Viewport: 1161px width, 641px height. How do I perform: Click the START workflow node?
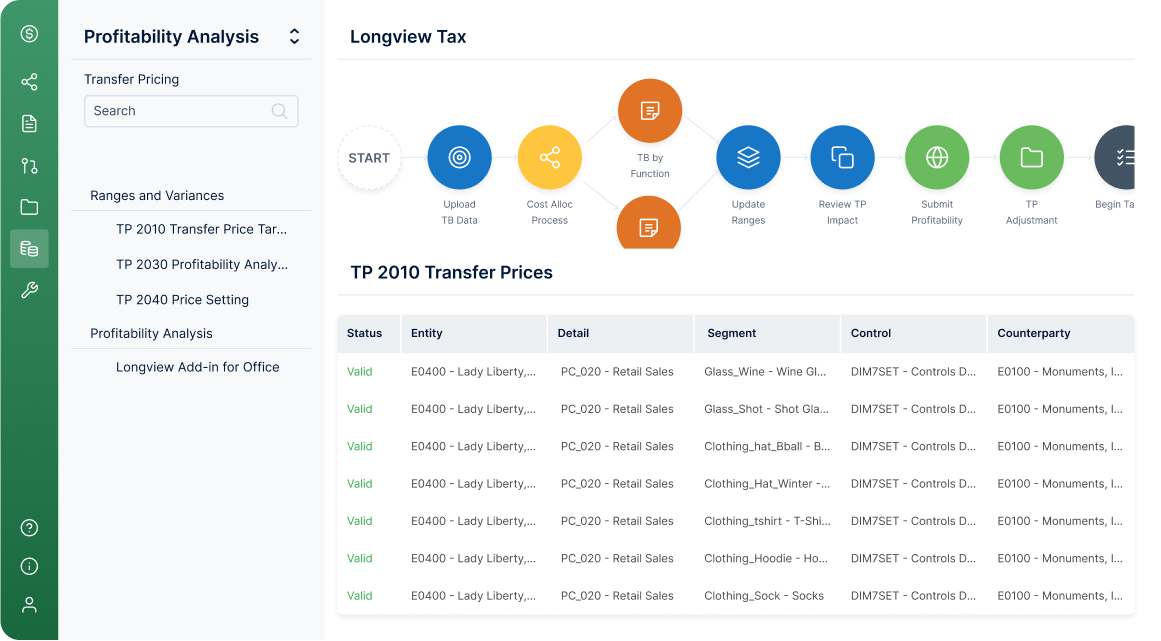pyautogui.click(x=369, y=158)
